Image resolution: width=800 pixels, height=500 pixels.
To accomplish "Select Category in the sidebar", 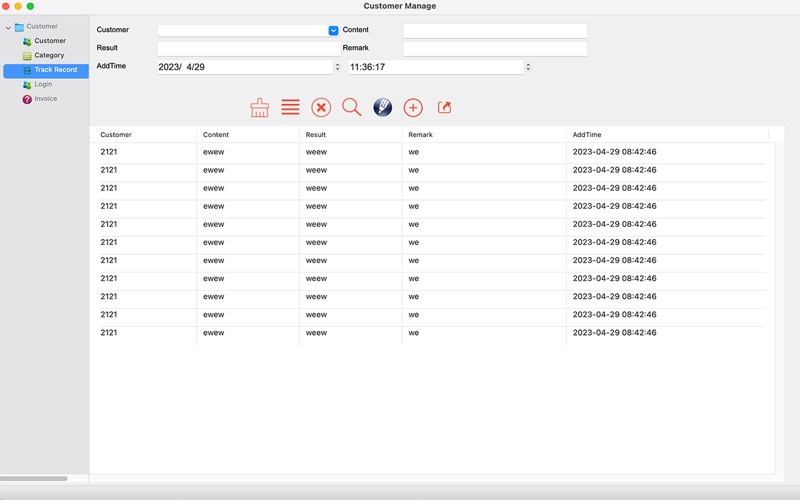I will click(x=49, y=56).
